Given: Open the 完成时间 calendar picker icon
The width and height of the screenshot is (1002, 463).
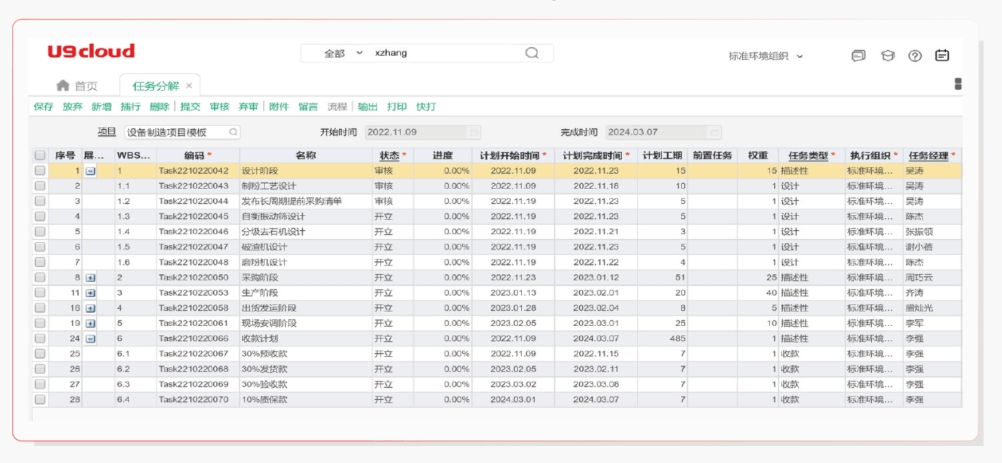Looking at the screenshot, I should pos(714,132).
